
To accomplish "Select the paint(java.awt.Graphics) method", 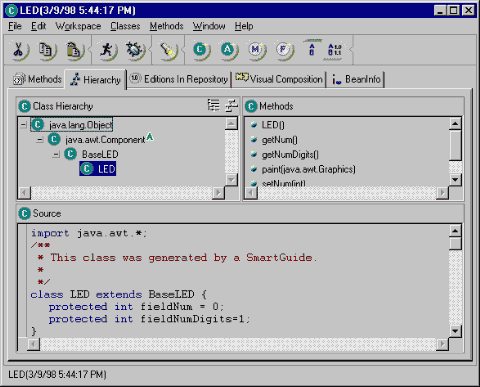I will (308, 169).
